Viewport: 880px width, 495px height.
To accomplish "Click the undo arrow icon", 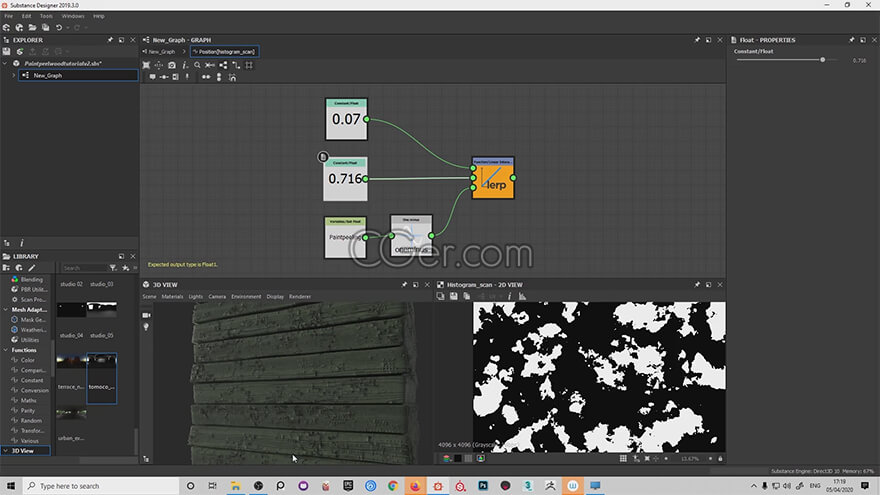I will (x=58, y=28).
